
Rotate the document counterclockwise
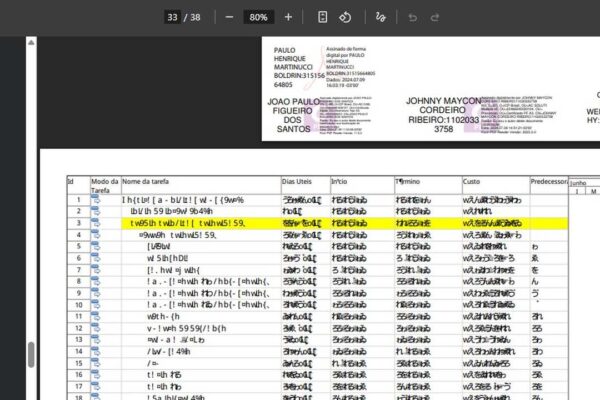[x=345, y=17]
